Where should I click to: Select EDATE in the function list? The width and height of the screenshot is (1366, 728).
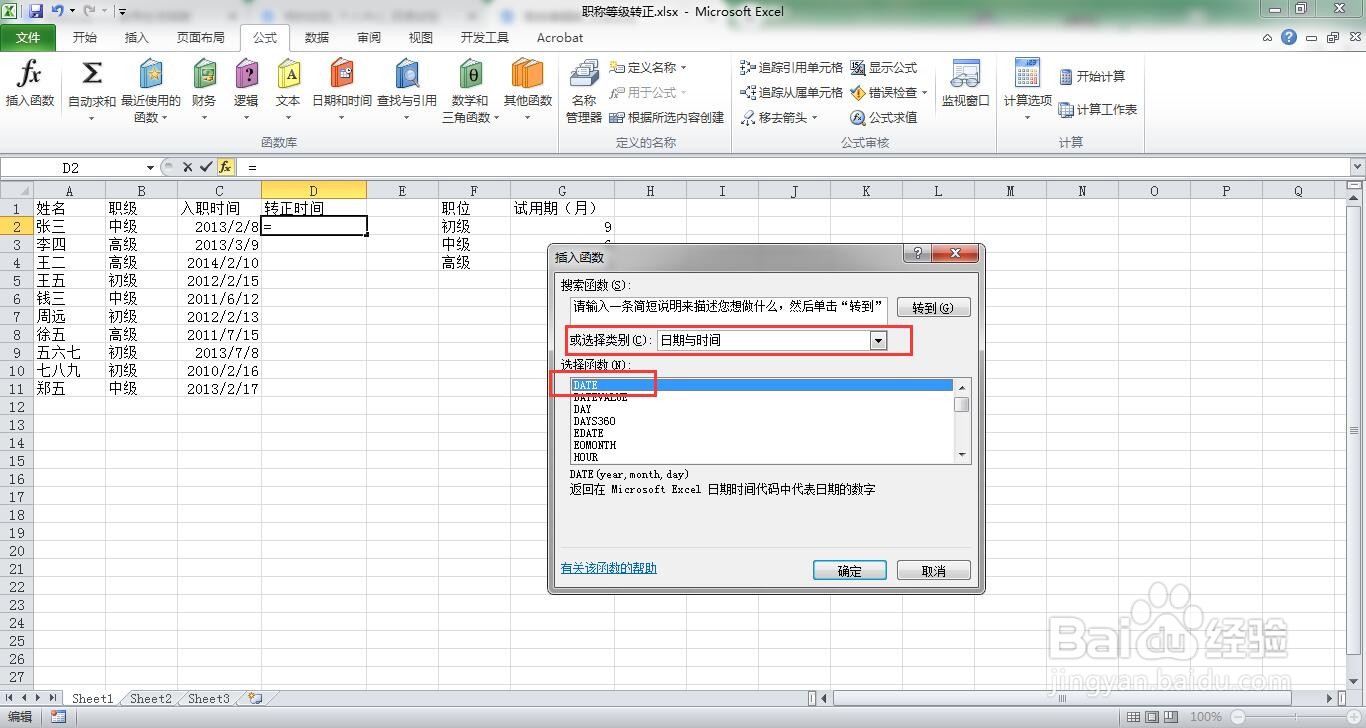762,433
